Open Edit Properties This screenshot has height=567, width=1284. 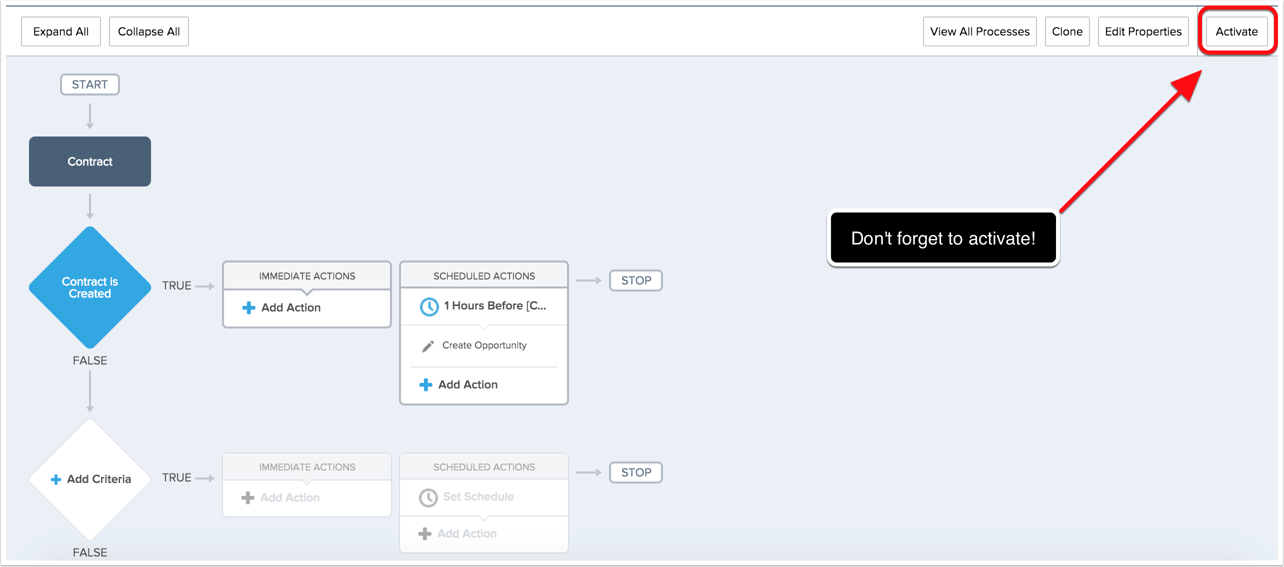click(1143, 31)
